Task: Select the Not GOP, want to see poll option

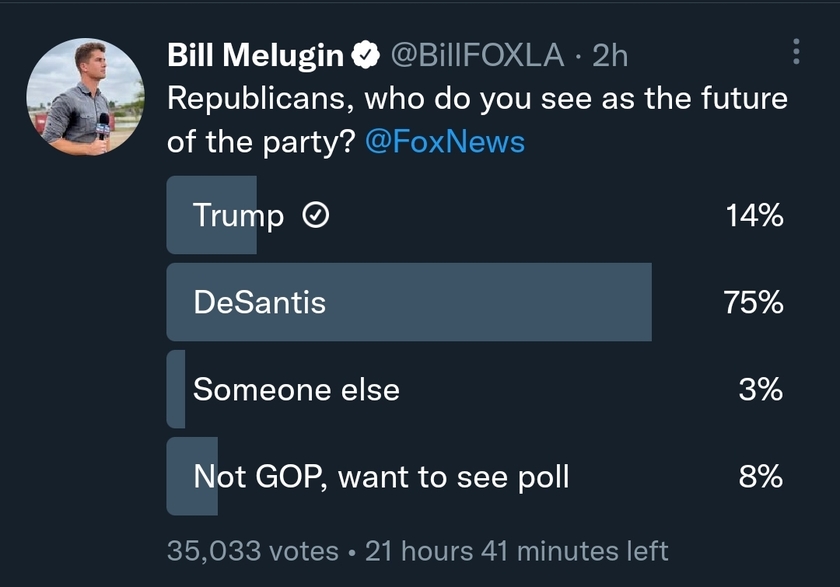Action: coord(475,476)
